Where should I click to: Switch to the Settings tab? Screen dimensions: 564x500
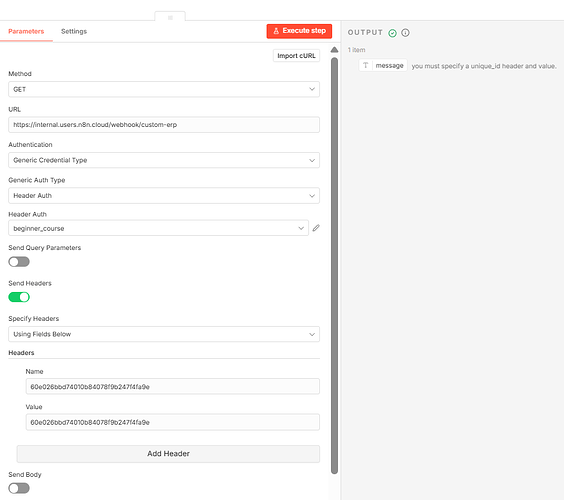coord(74,31)
